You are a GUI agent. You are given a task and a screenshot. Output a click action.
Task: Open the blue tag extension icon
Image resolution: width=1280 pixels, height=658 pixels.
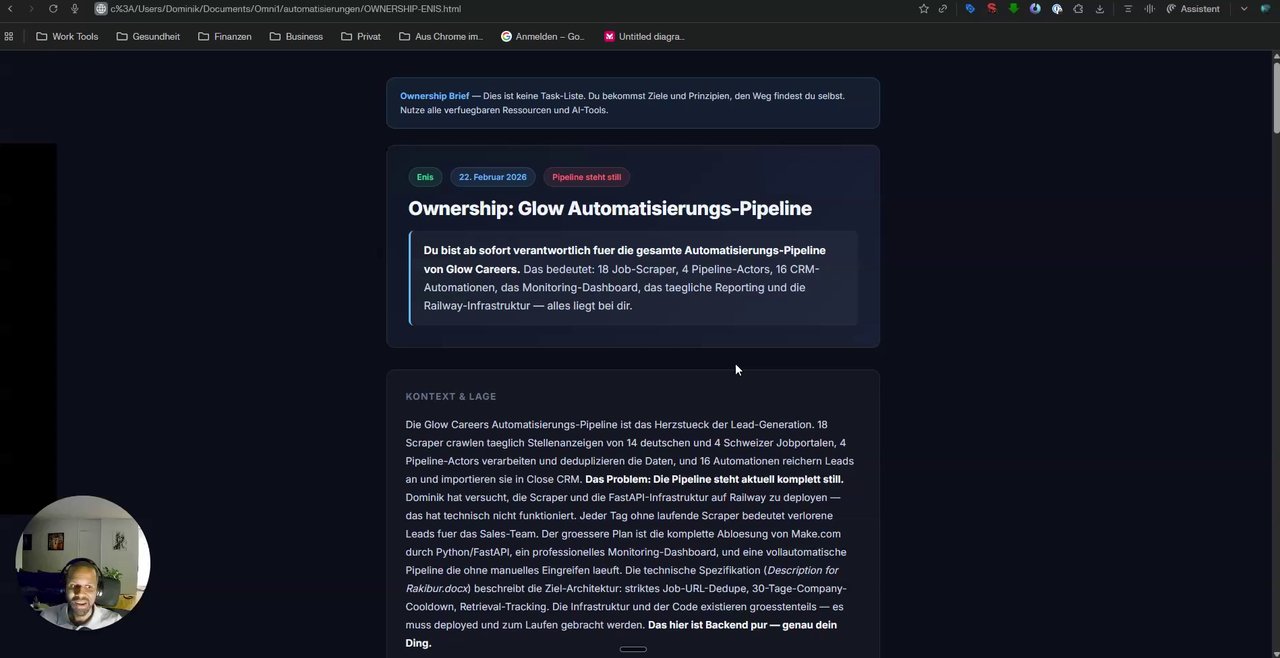click(970, 9)
